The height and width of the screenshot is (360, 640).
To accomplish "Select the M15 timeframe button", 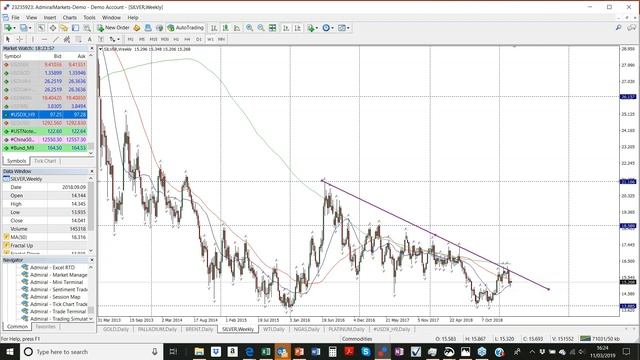I will 153,39.
